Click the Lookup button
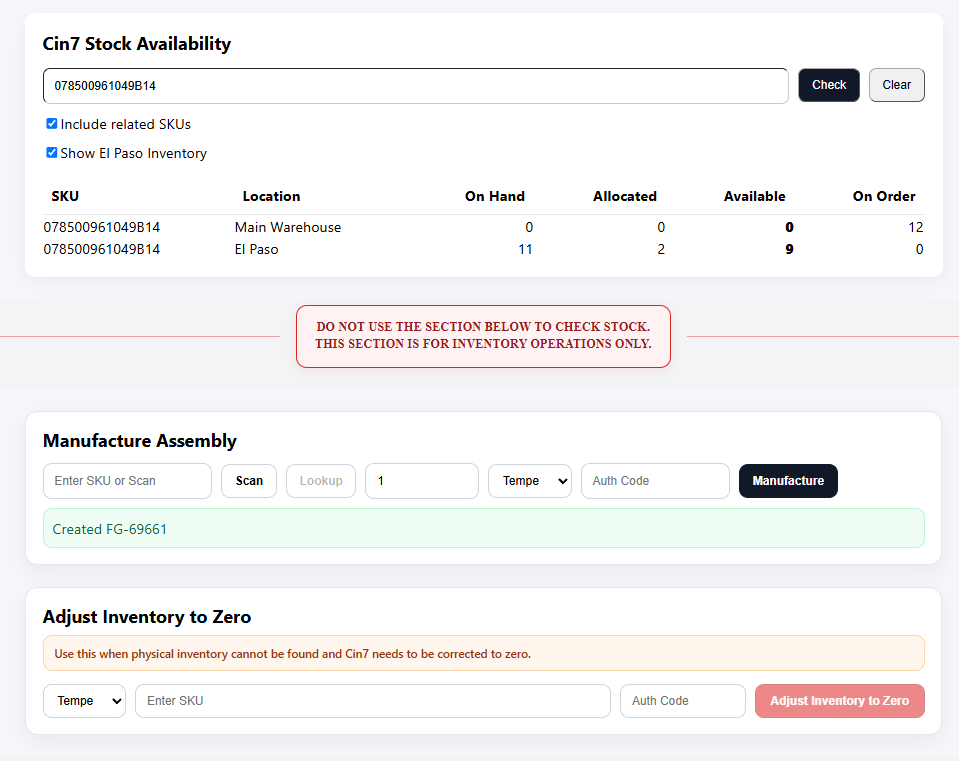Image resolution: width=959 pixels, height=761 pixels. click(320, 481)
